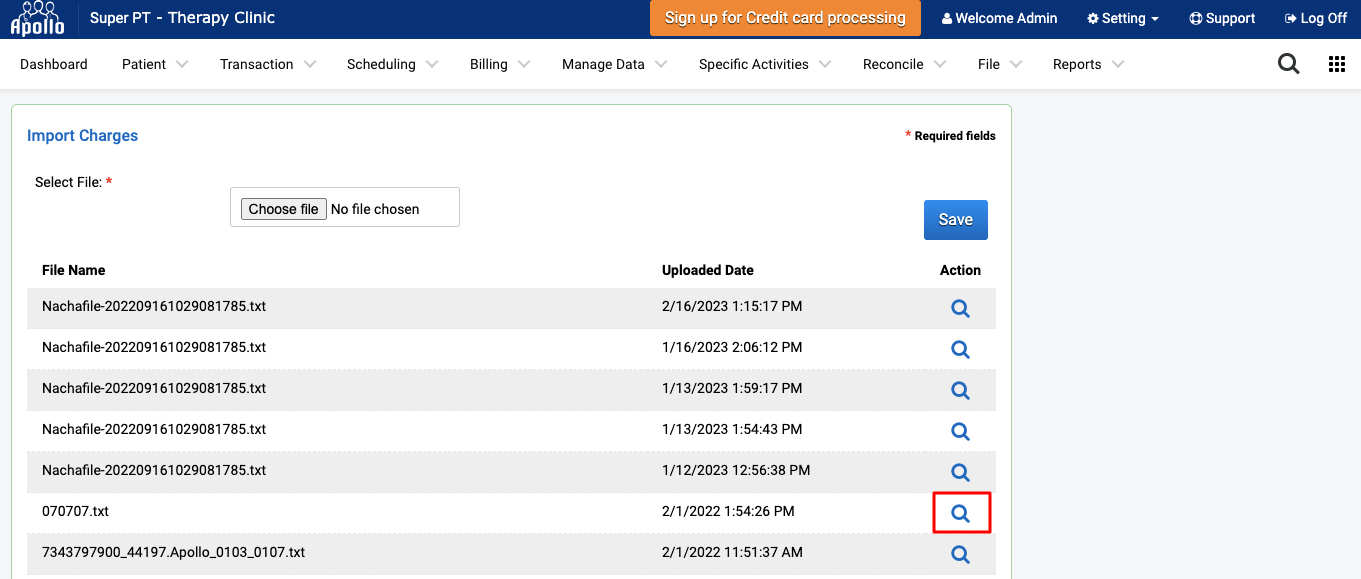Viewport: 1361px width, 579px height.
Task: Select the 070707.txt file name
Action: (75, 511)
